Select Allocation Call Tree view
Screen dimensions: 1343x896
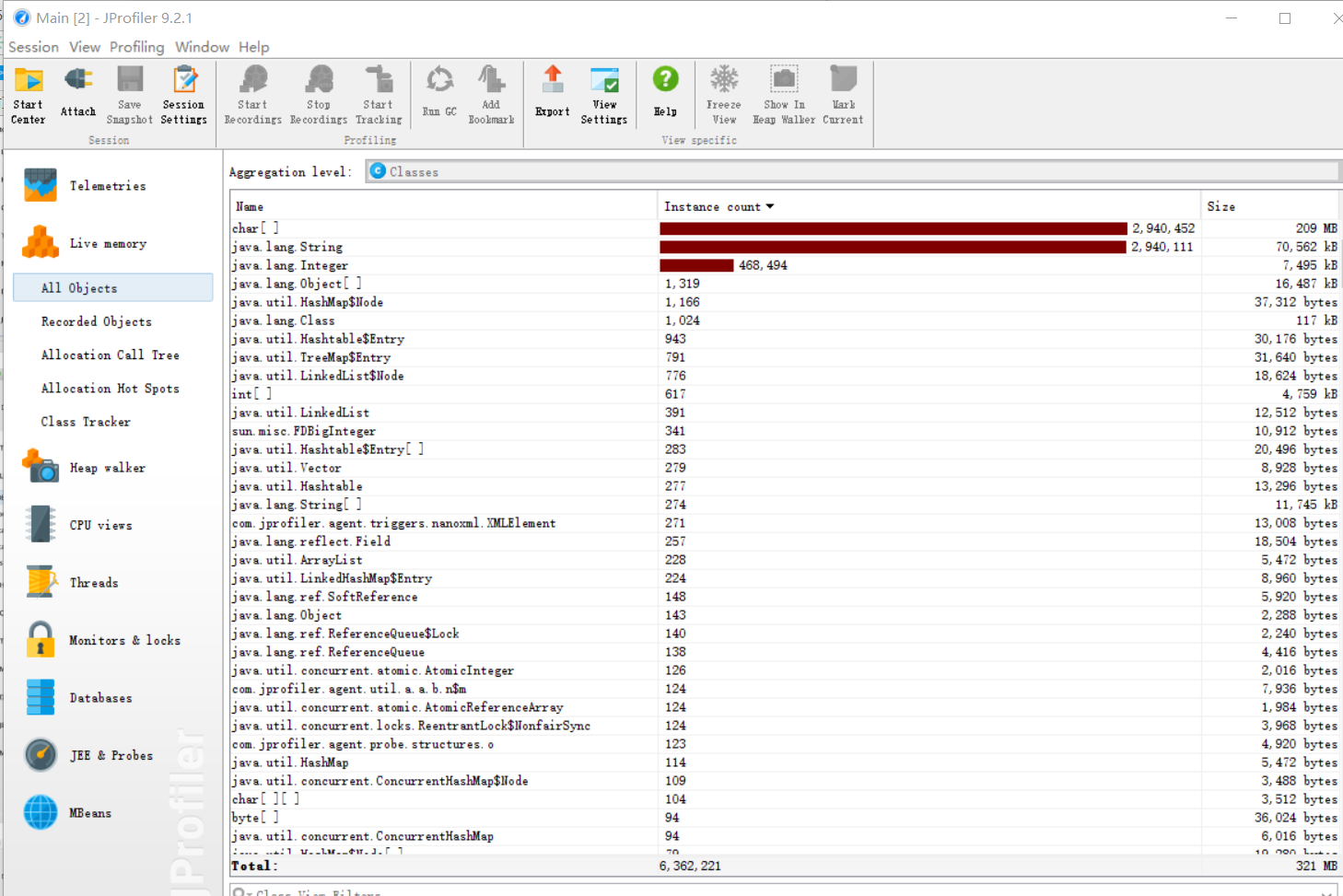pyautogui.click(x=111, y=355)
